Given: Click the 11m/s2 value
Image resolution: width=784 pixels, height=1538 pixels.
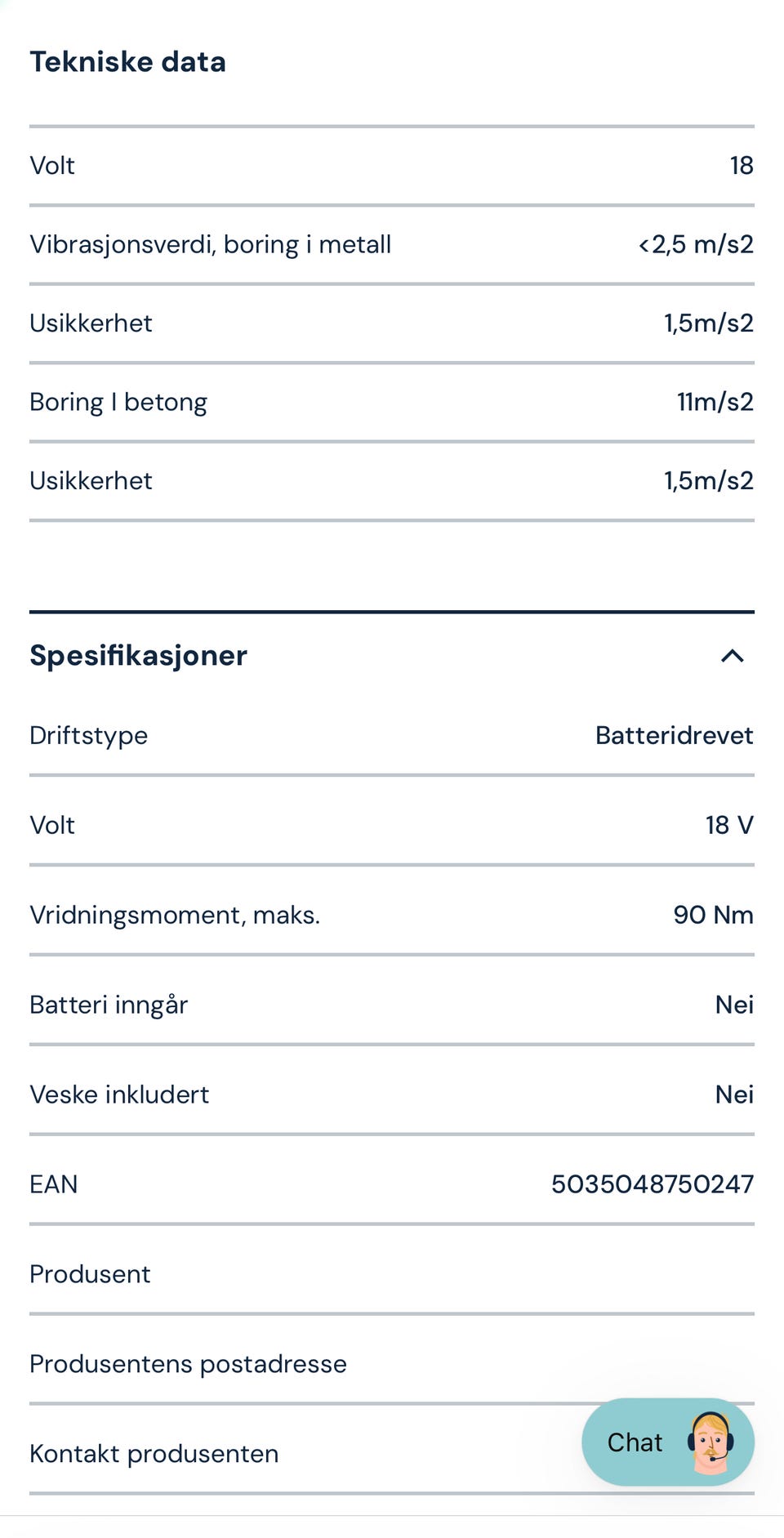Looking at the screenshot, I should click(715, 402).
